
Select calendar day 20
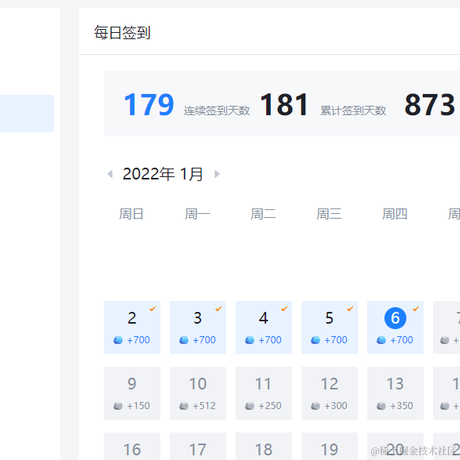(x=395, y=446)
